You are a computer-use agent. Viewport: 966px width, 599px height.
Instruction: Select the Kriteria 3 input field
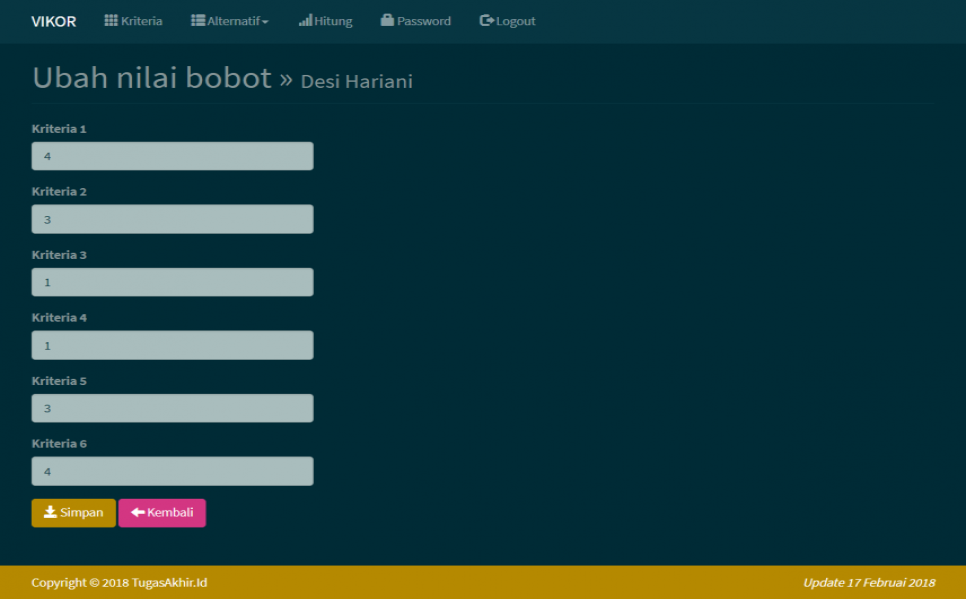click(x=172, y=281)
